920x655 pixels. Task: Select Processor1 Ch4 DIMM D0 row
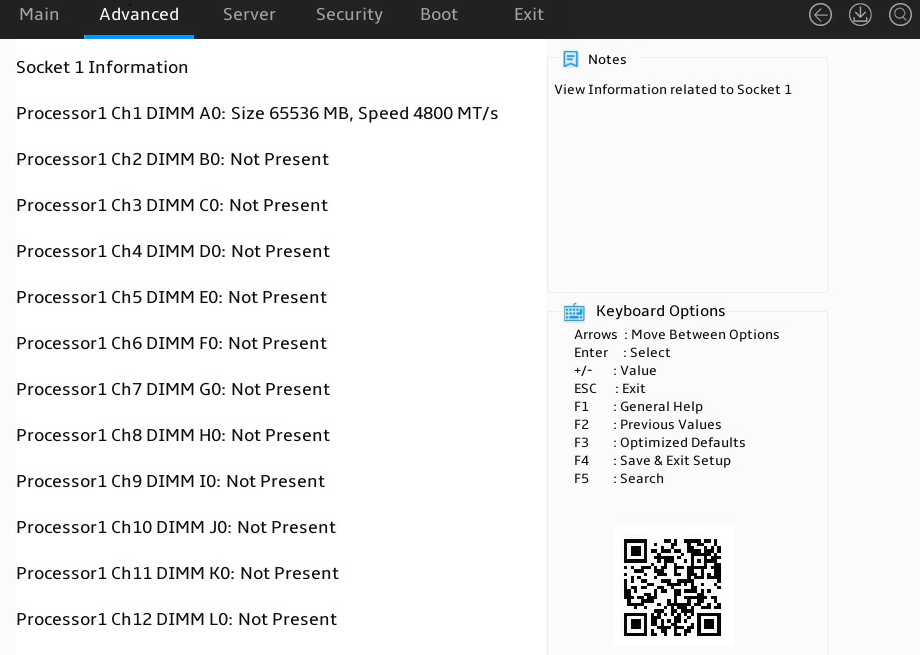(173, 251)
